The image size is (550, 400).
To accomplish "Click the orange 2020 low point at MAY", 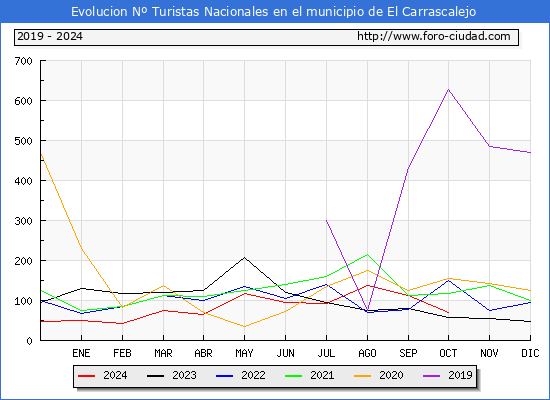I will tap(244, 327).
